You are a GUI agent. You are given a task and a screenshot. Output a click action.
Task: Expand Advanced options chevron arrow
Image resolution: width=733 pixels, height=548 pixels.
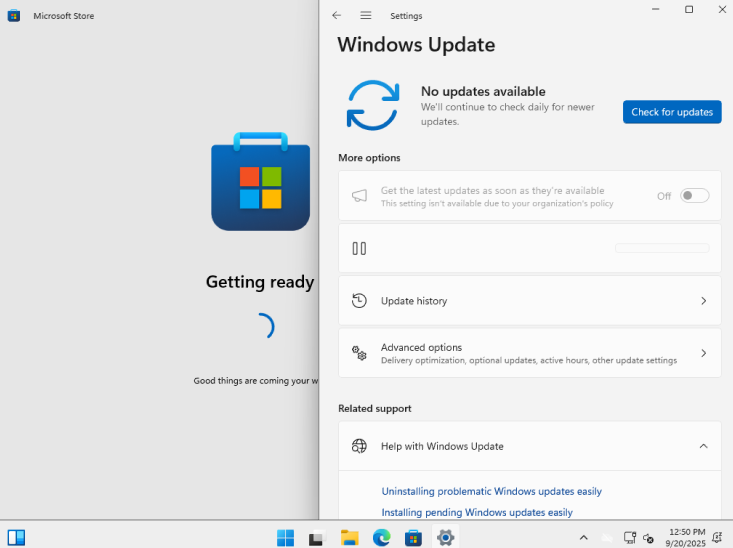click(x=704, y=353)
